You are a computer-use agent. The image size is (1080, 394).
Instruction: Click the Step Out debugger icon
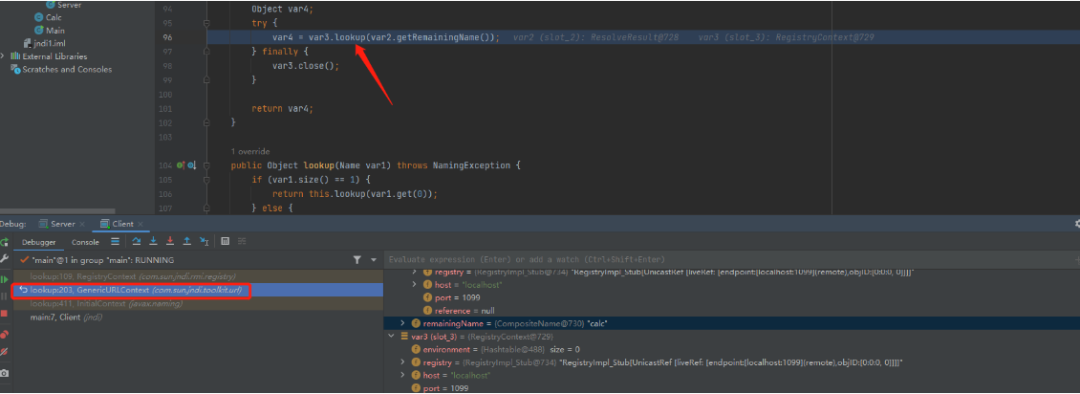(x=187, y=242)
